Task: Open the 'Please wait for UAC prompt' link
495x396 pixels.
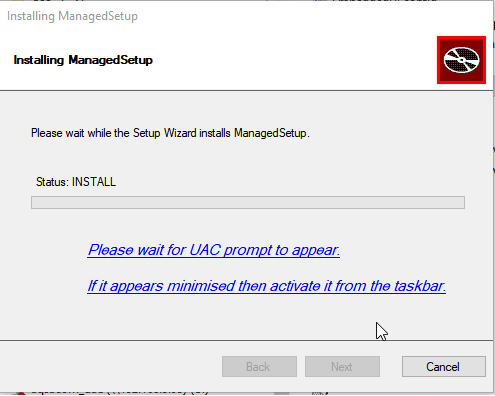Action: click(214, 250)
